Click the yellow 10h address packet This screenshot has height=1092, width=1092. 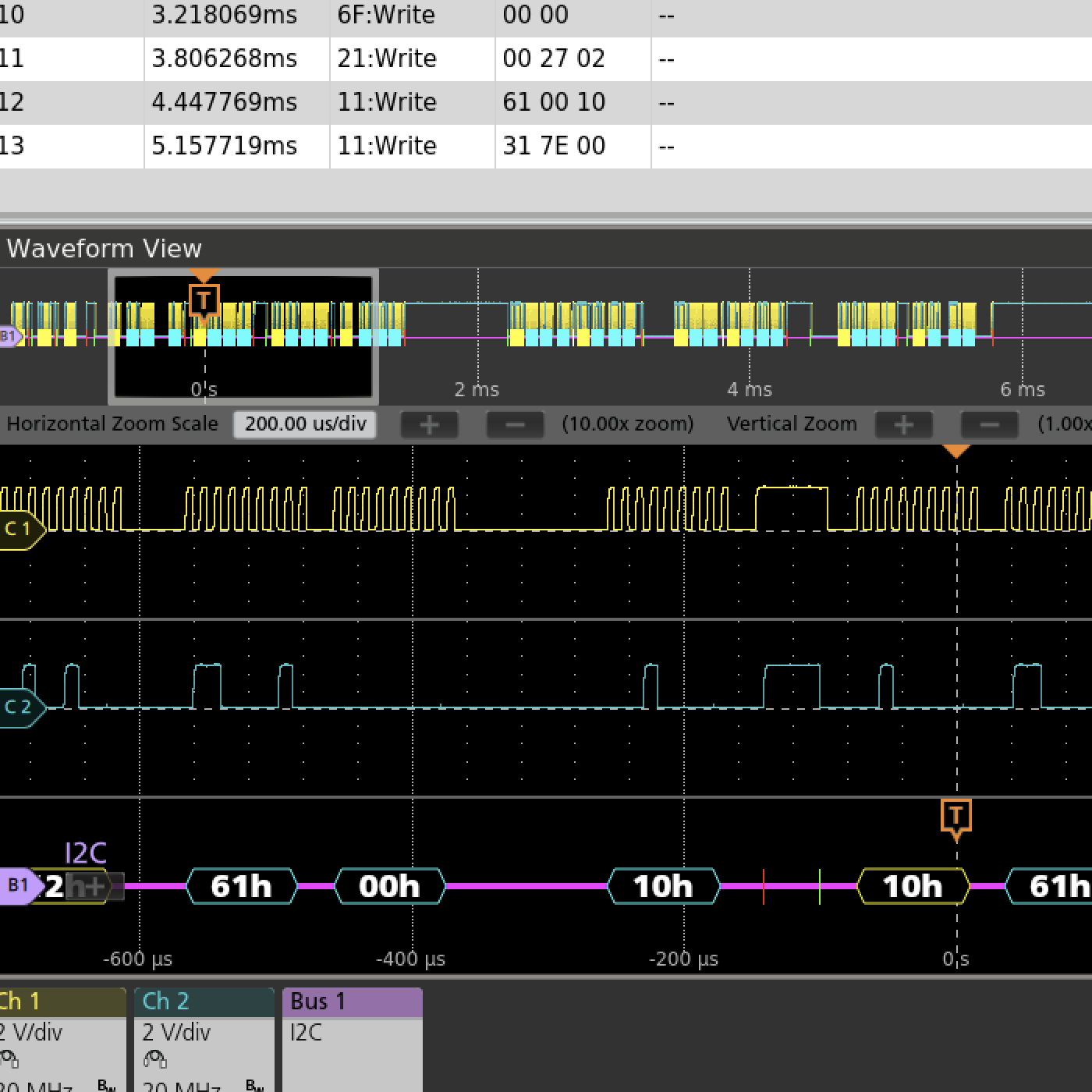[913, 886]
